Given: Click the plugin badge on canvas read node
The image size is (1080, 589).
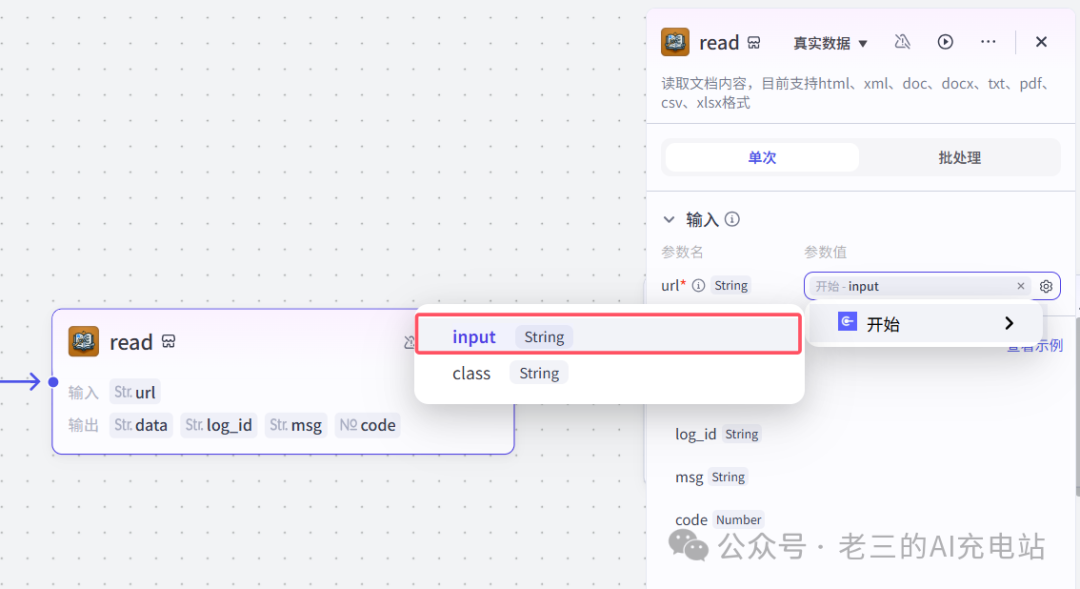Looking at the screenshot, I should pos(169,342).
